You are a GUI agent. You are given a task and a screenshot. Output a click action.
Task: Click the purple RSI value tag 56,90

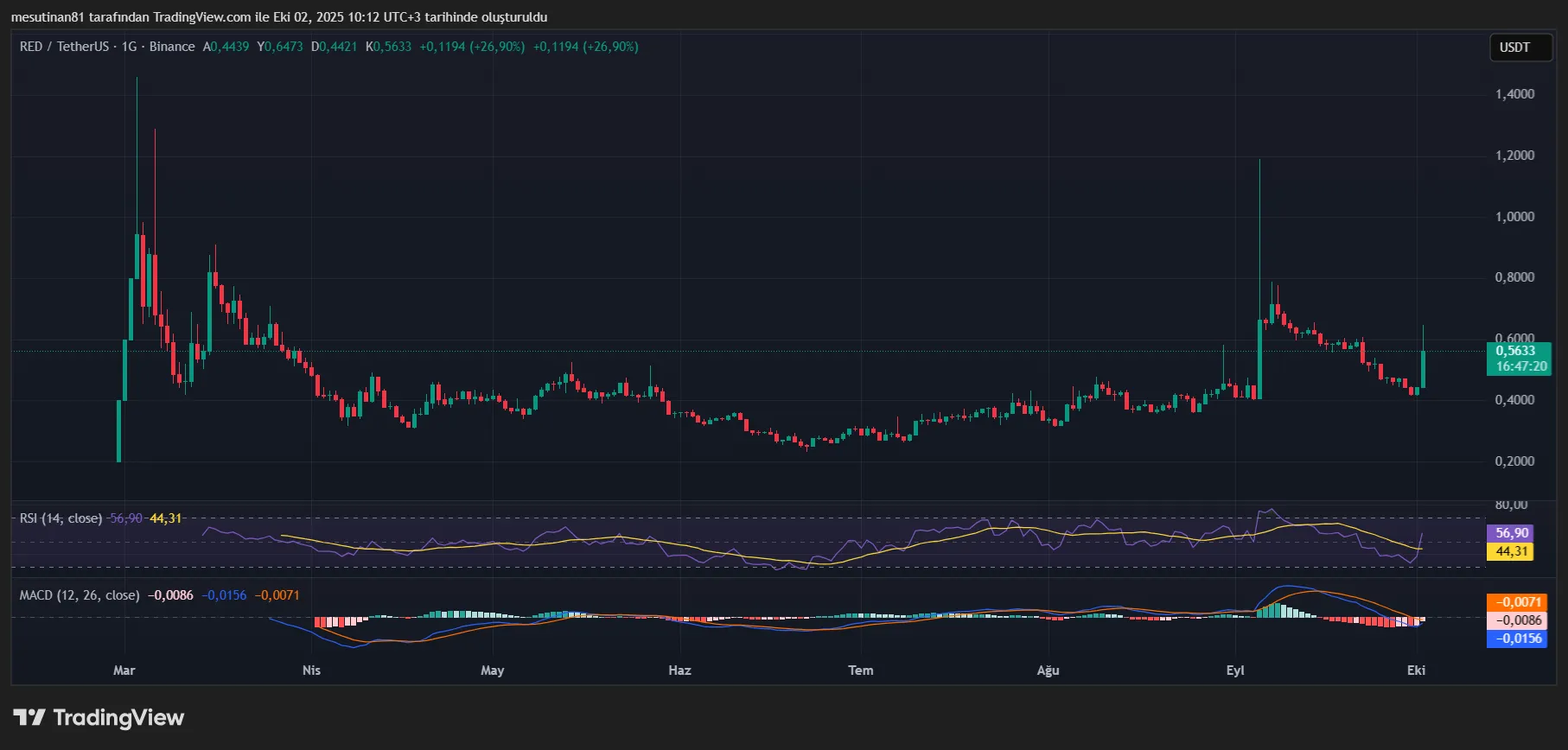(1511, 533)
